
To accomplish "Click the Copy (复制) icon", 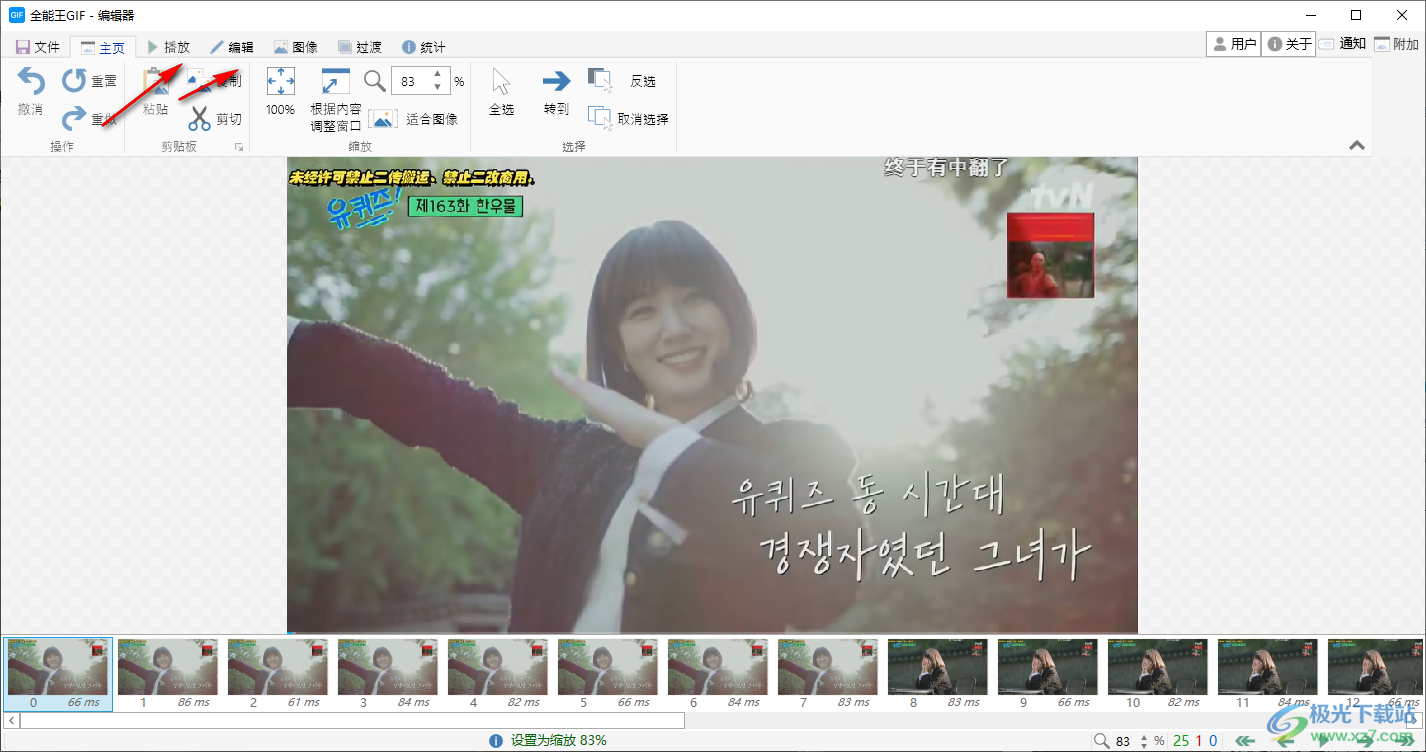I will [199, 81].
